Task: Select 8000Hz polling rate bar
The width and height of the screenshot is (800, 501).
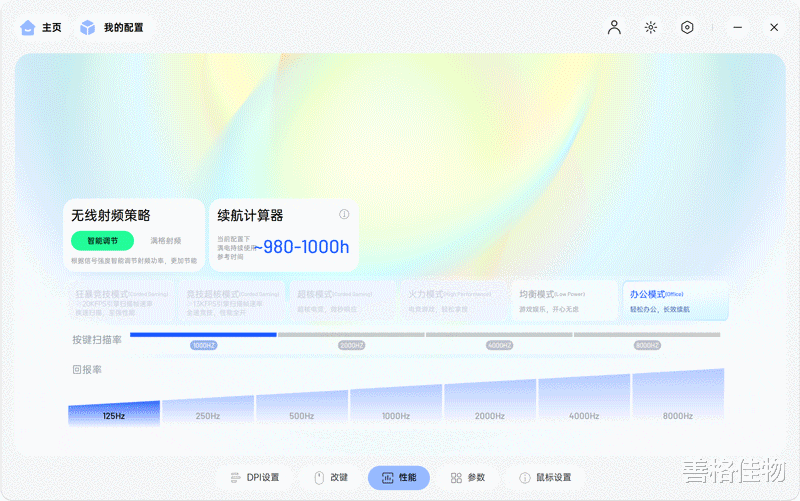Action: tap(678, 395)
